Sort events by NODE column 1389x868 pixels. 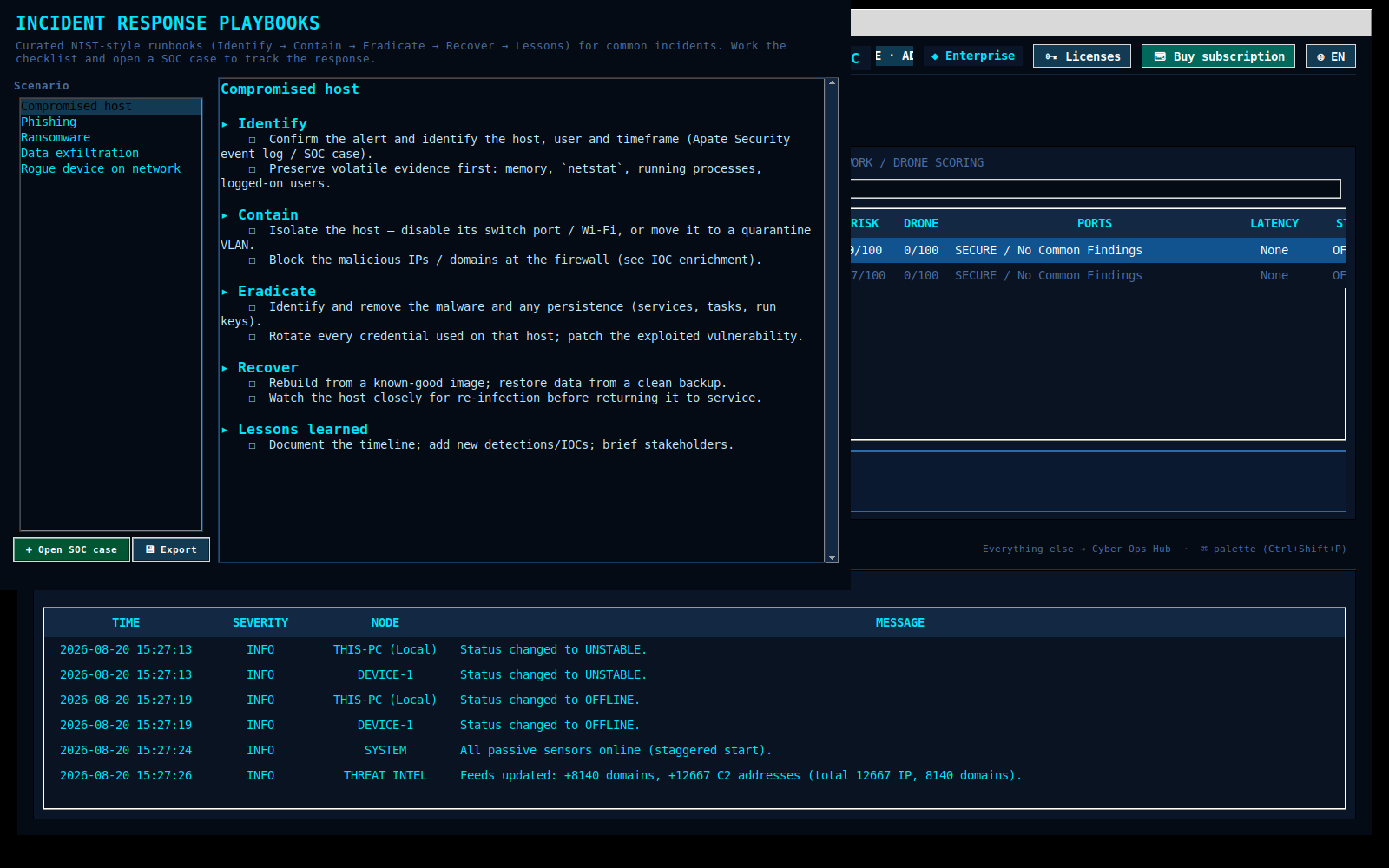tap(385, 622)
